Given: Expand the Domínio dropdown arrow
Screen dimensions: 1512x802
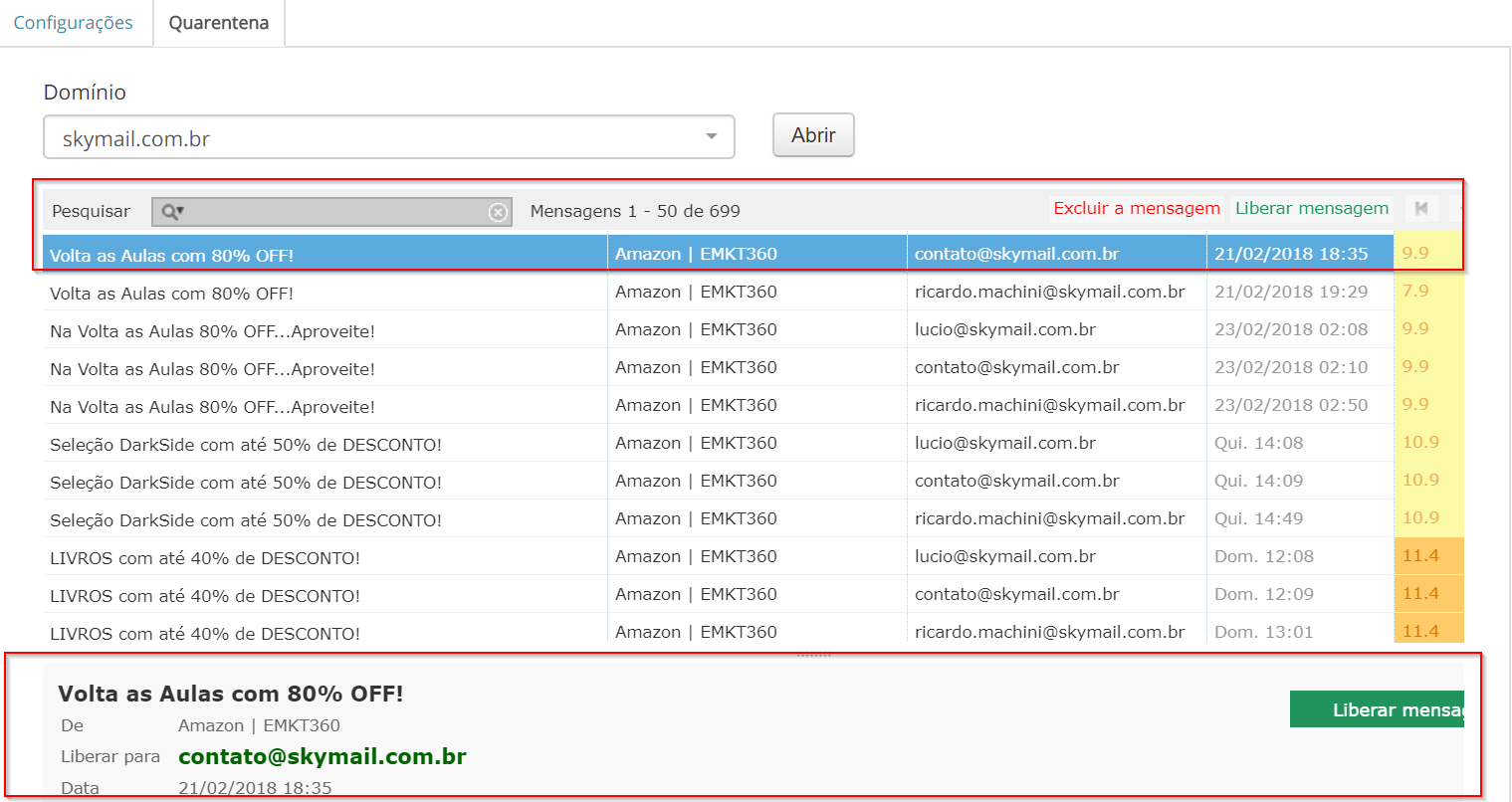Looking at the screenshot, I should [x=711, y=137].
